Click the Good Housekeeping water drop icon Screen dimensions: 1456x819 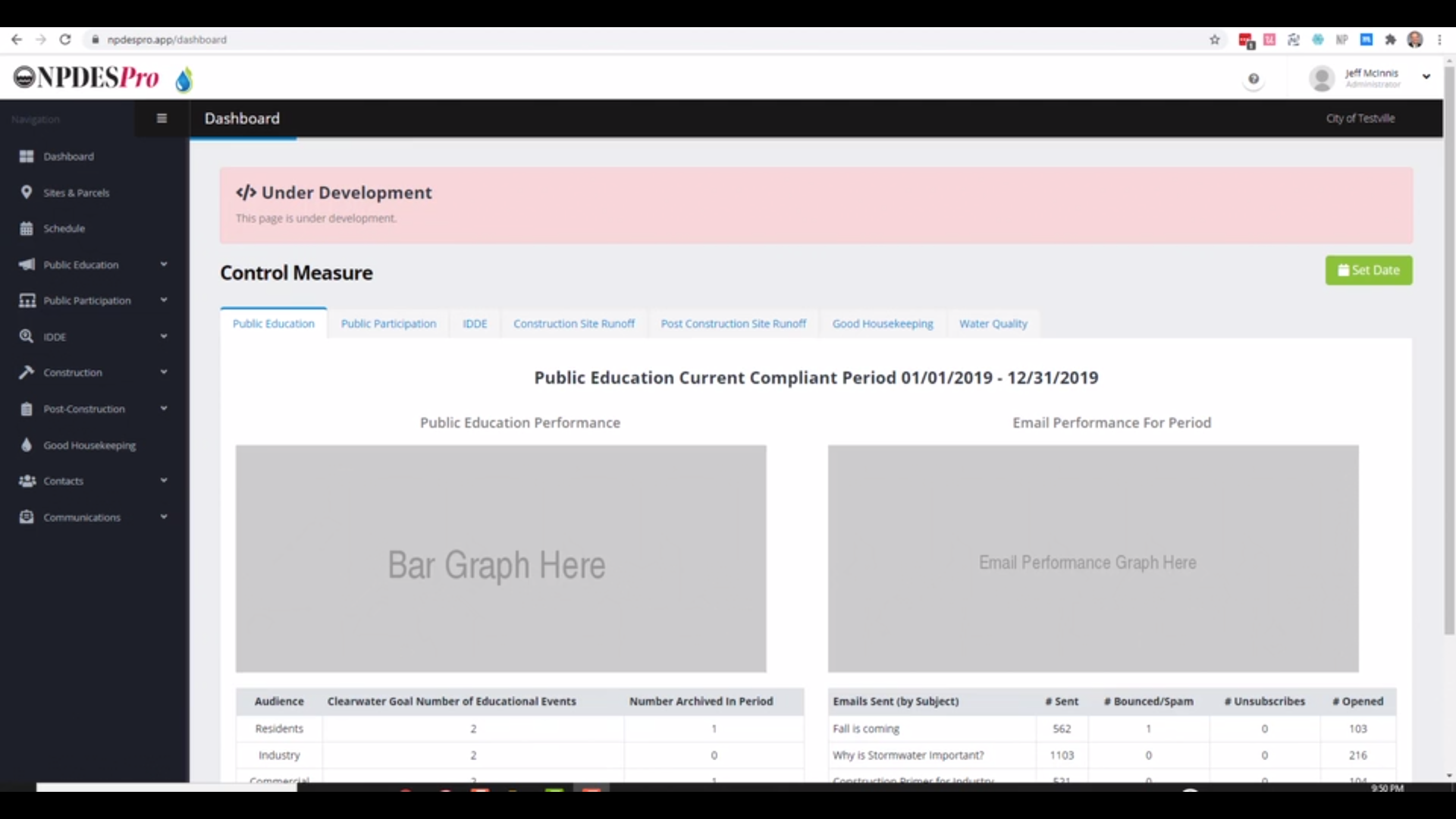tap(27, 445)
